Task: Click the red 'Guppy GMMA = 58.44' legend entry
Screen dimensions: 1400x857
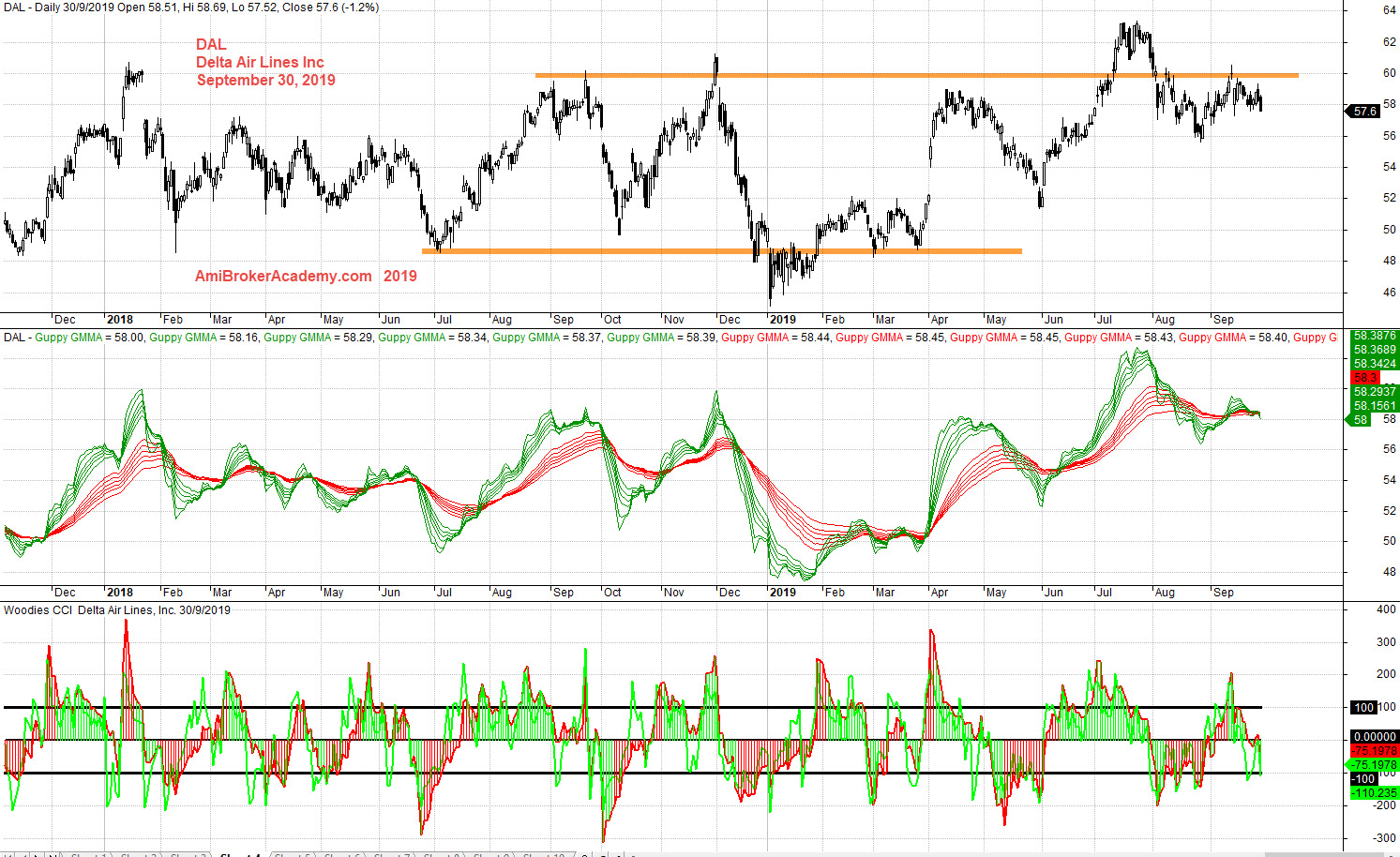Action: click(x=776, y=338)
